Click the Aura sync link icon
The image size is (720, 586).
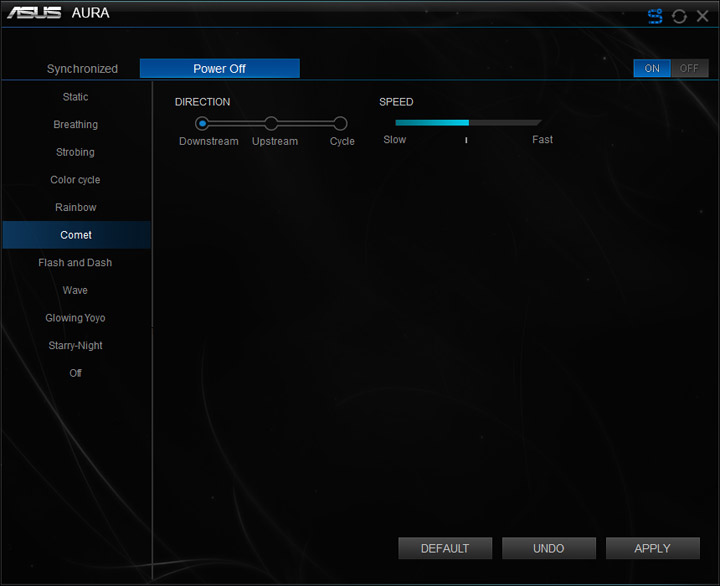(655, 16)
